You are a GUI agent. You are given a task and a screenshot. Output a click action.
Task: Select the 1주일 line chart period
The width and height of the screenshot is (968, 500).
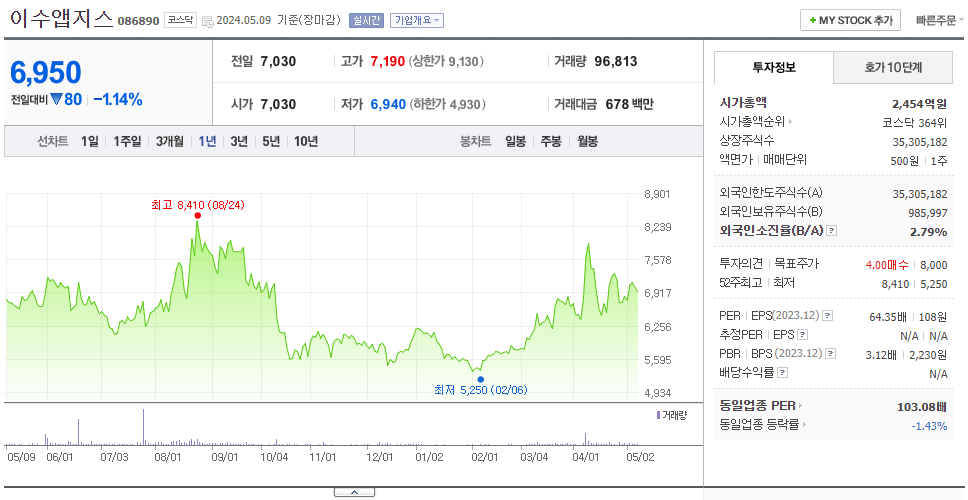tap(127, 141)
